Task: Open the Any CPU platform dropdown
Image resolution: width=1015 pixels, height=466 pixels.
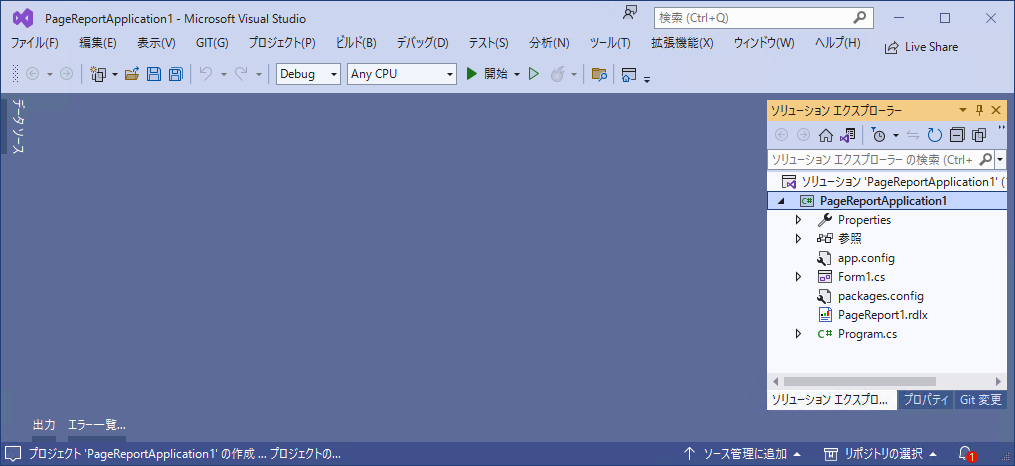Action: [451, 74]
